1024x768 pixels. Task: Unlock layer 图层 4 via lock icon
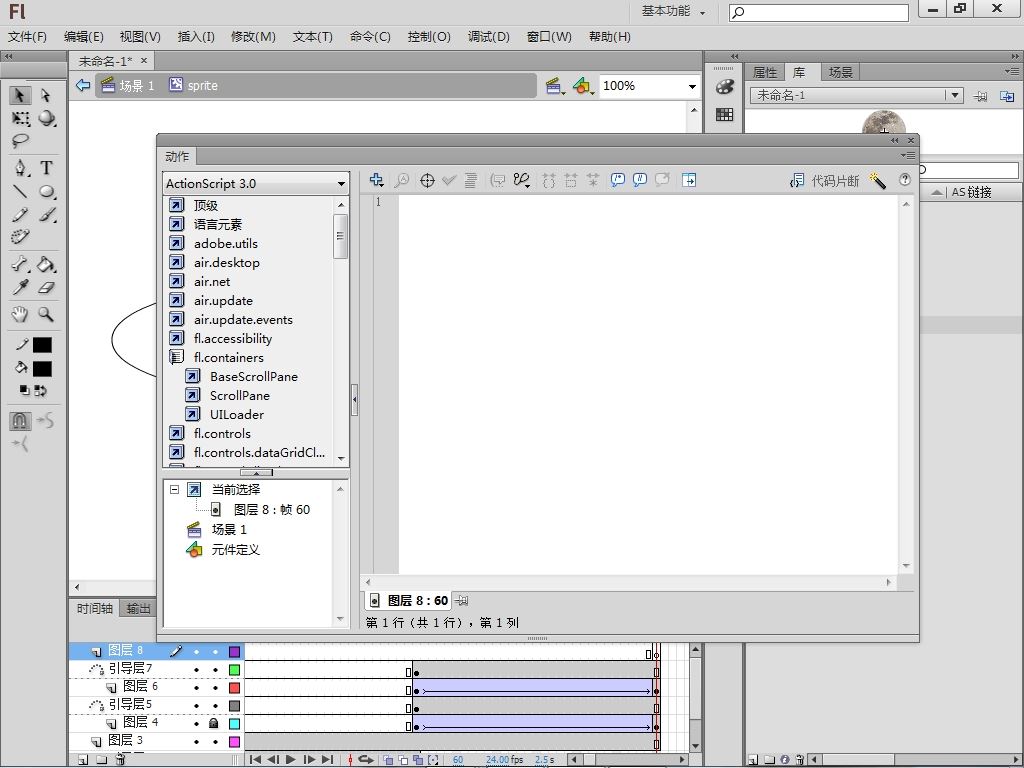tap(213, 722)
